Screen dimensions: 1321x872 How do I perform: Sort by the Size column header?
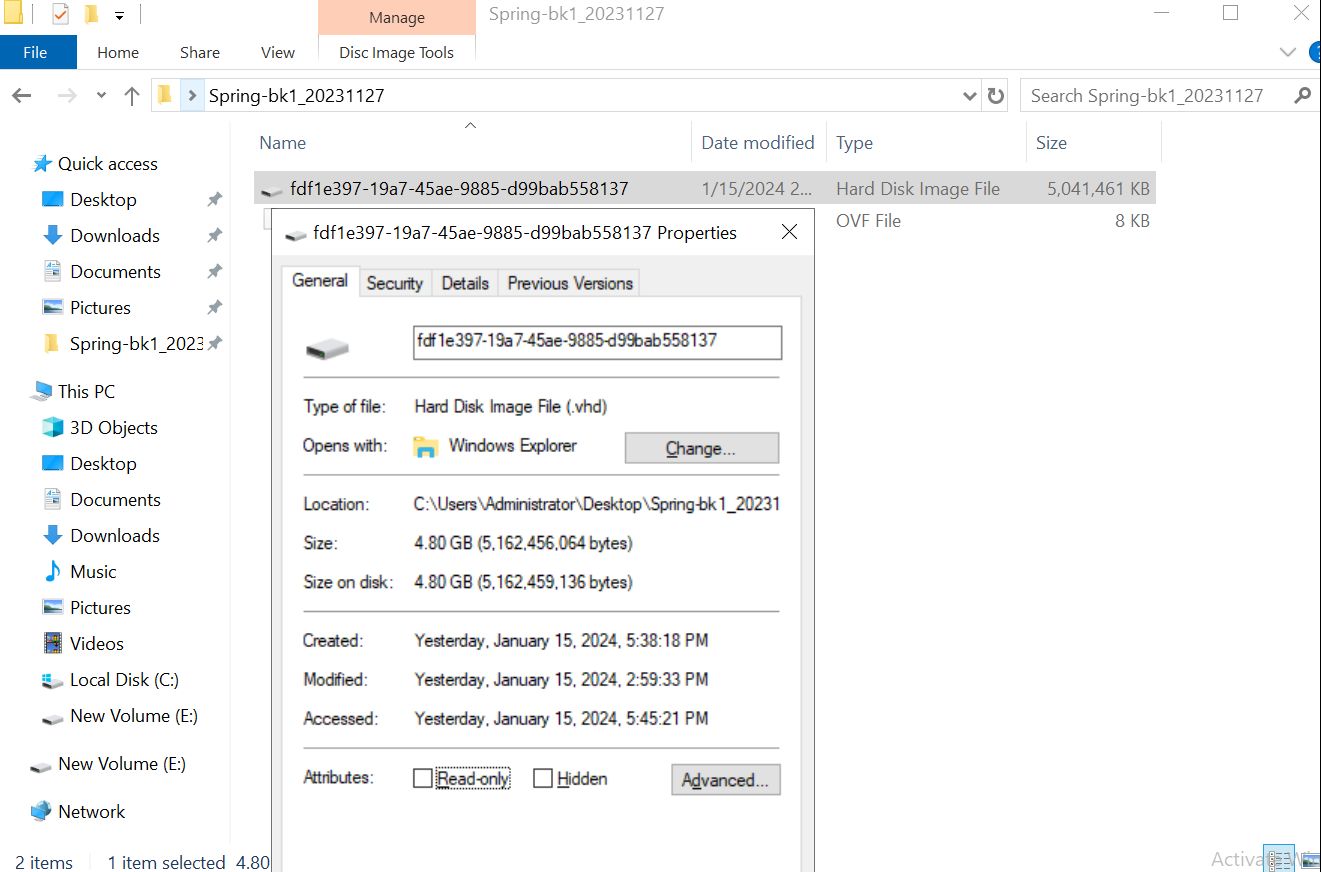point(1093,143)
